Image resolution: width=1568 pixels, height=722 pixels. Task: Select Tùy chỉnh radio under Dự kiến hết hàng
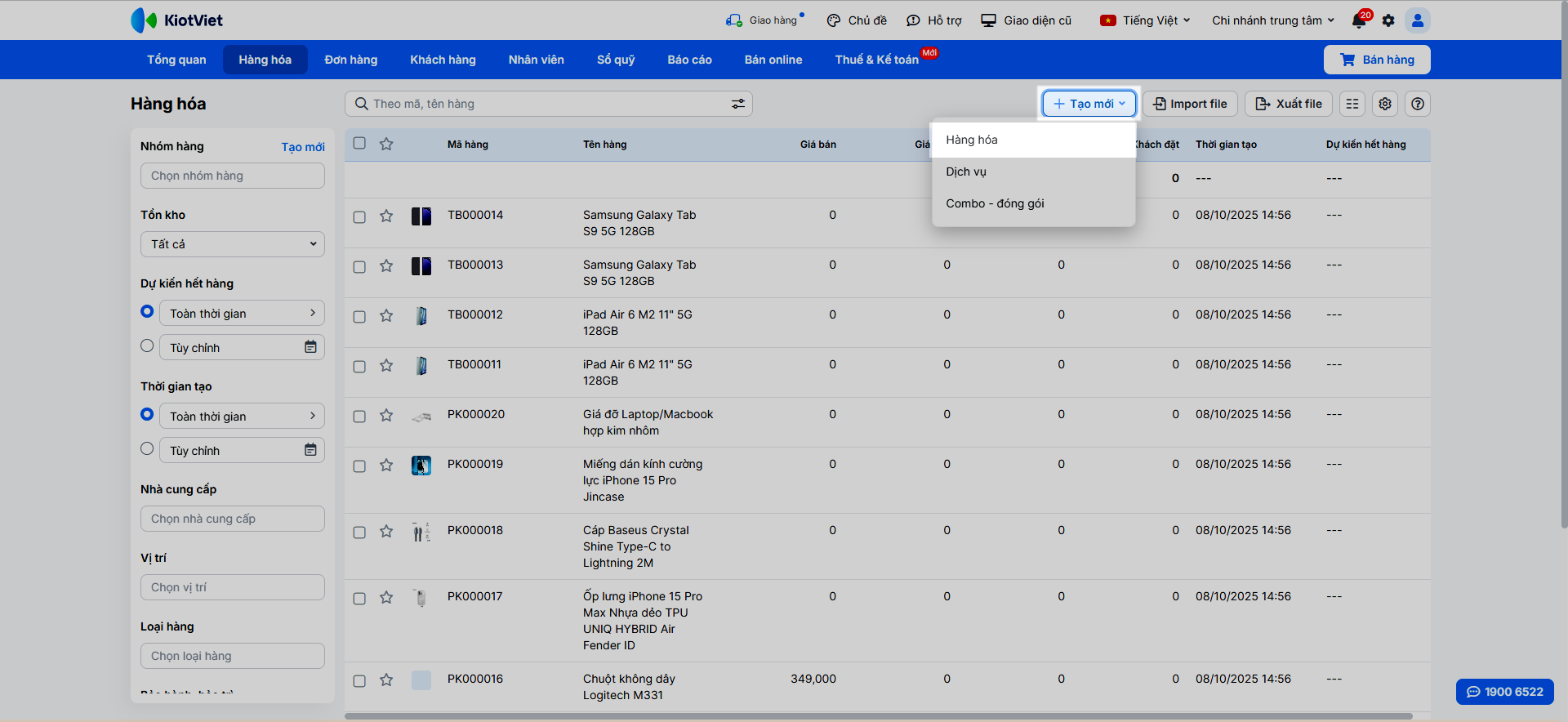tap(147, 346)
